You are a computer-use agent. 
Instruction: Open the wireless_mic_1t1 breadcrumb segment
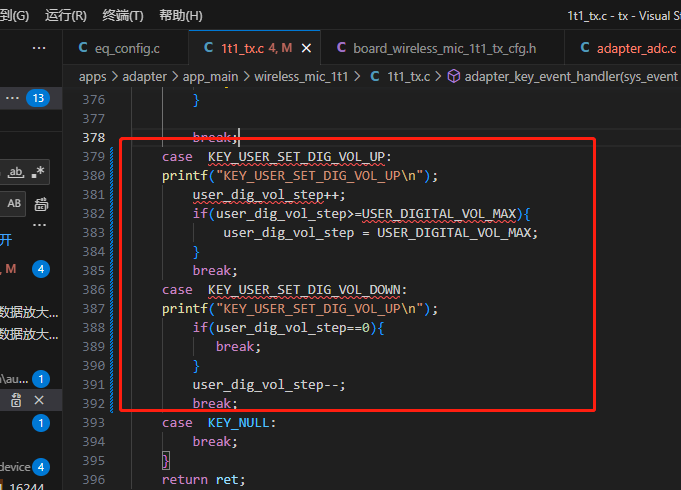pos(301,77)
